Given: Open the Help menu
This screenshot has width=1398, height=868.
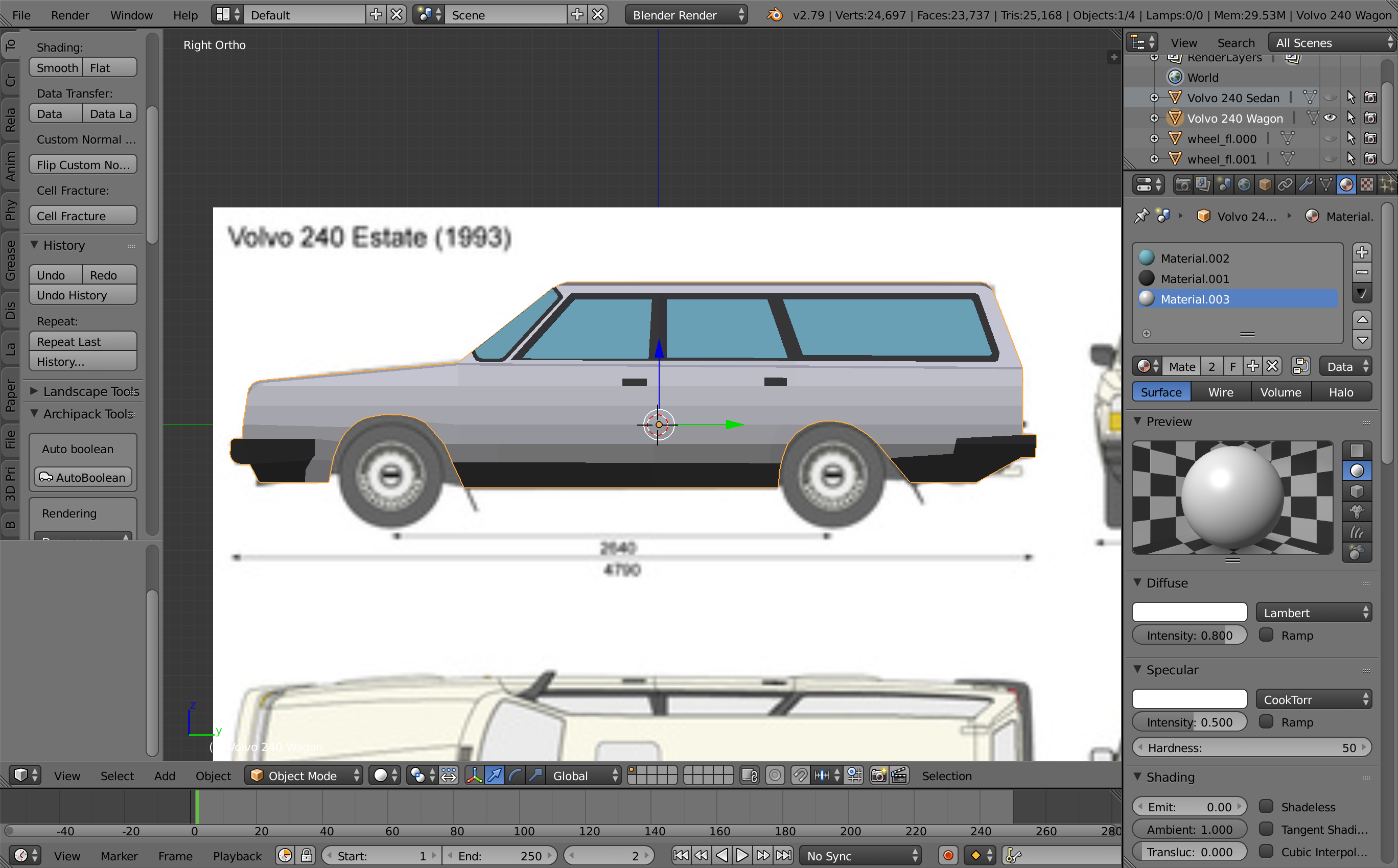Looking at the screenshot, I should point(185,15).
